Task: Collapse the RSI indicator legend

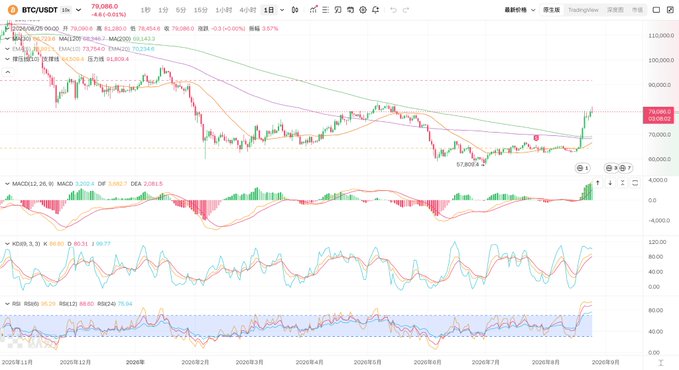Action: pos(7,304)
